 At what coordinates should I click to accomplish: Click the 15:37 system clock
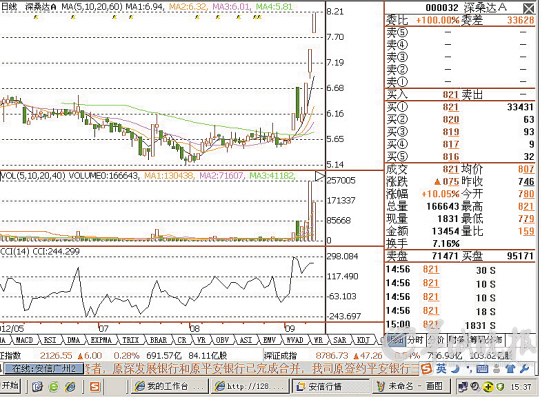coord(521,387)
